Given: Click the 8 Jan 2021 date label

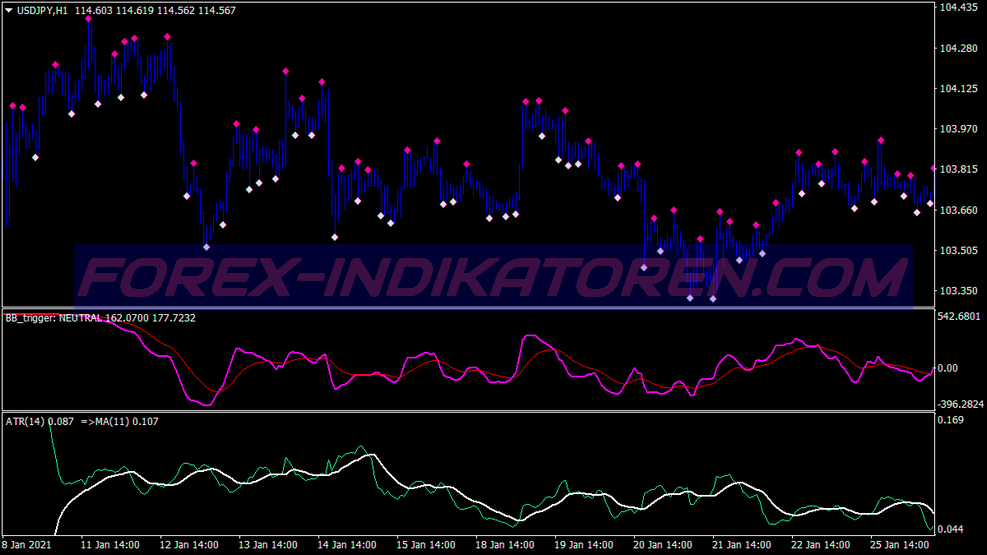Looking at the screenshot, I should [26, 545].
